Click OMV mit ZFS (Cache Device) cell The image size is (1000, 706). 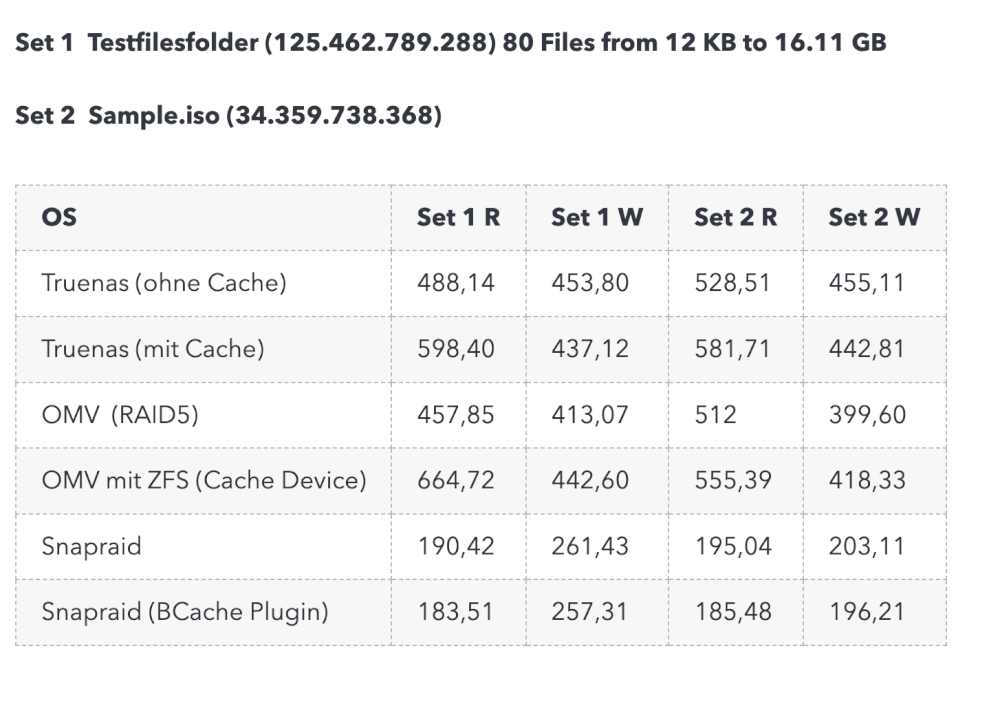coord(204,481)
